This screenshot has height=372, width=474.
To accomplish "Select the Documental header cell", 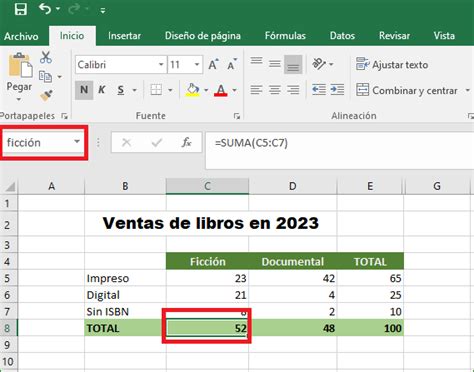I will 293,262.
